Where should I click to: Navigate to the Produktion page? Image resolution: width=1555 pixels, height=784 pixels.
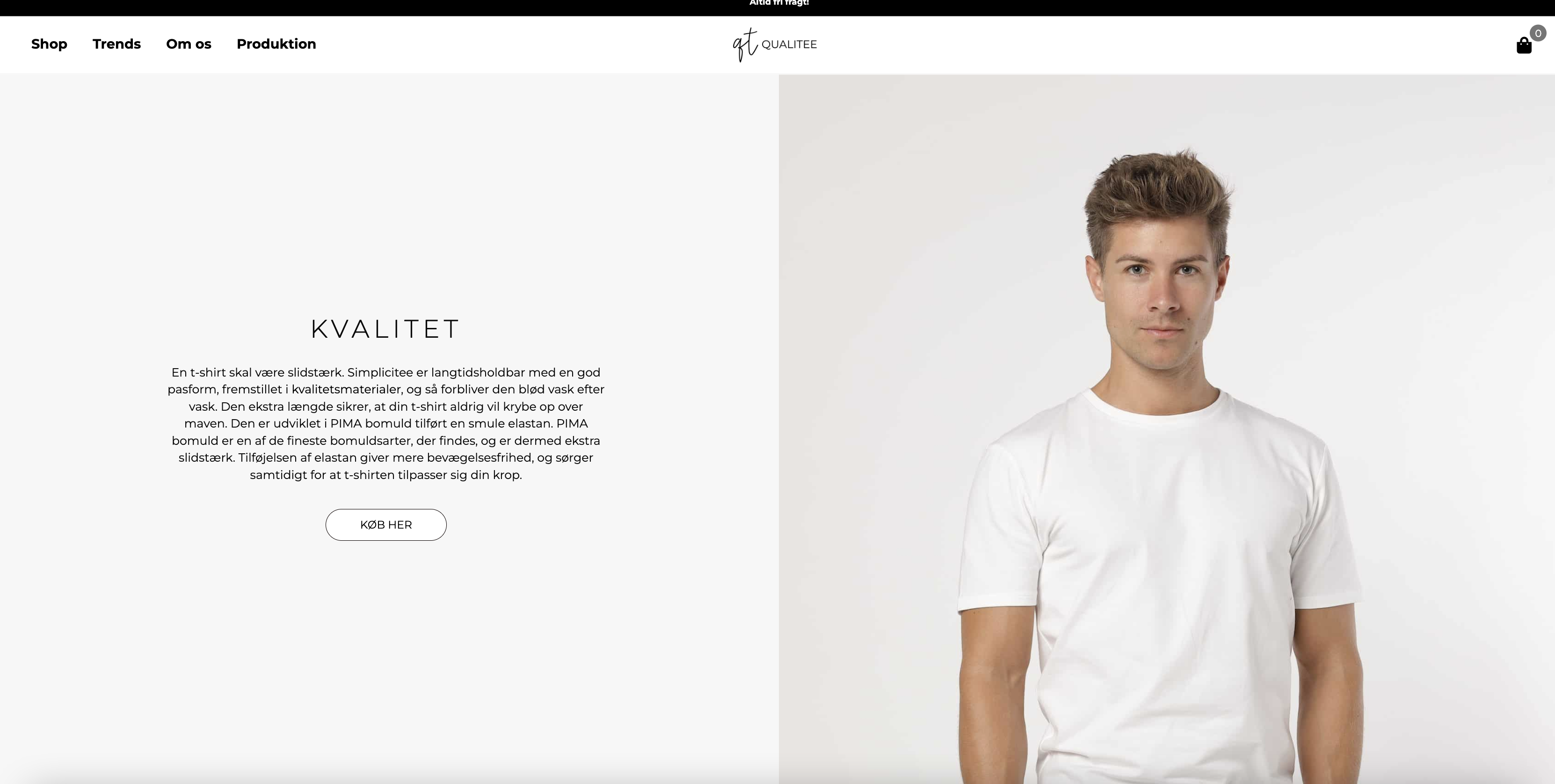(x=276, y=44)
